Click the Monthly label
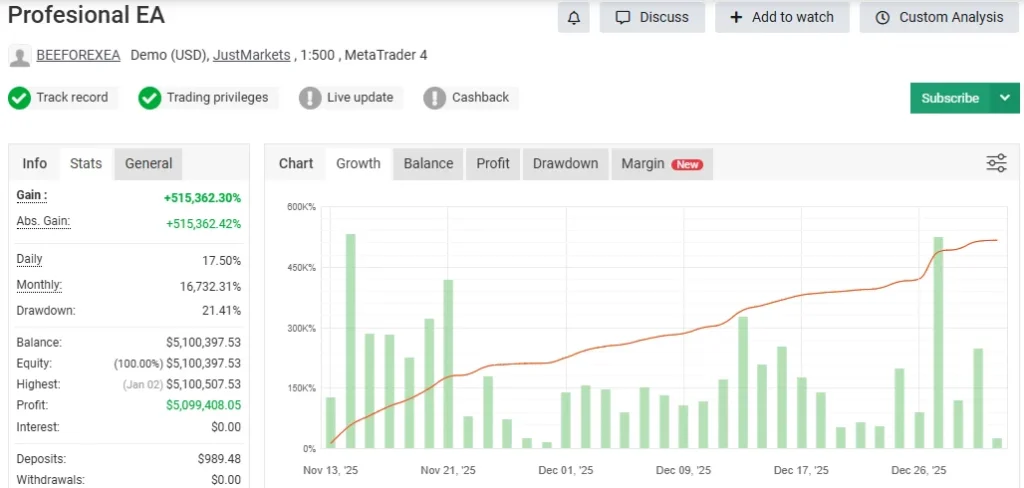 coord(39,285)
